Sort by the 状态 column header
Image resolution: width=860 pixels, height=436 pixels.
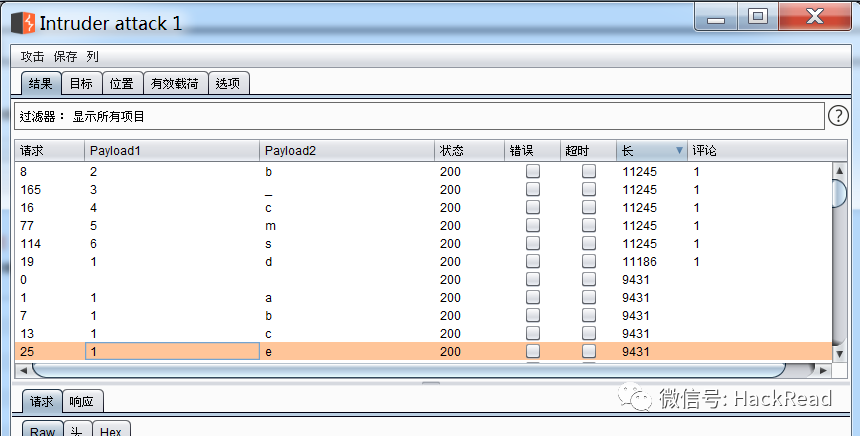(x=469, y=151)
